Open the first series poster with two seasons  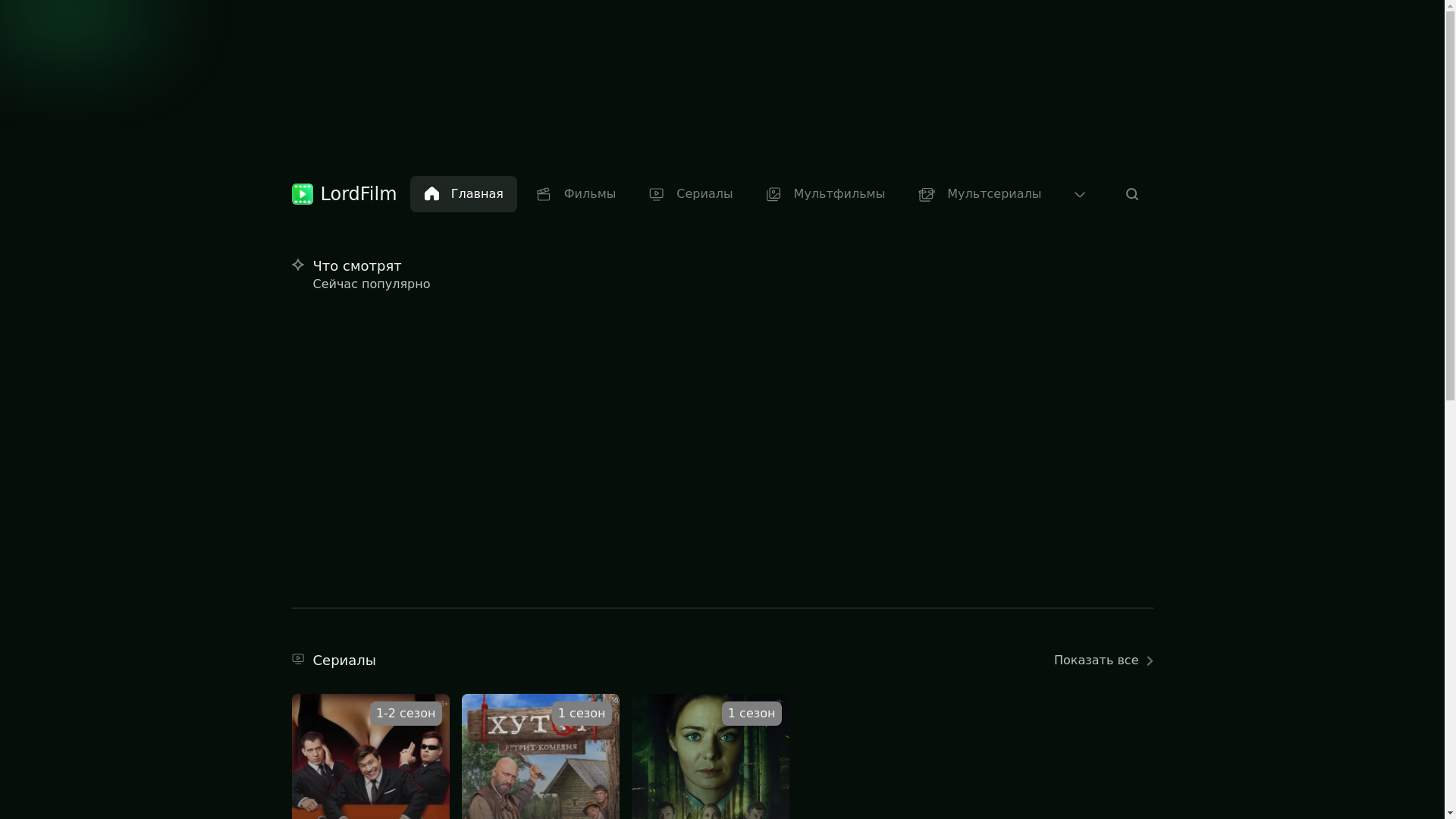pos(370,766)
